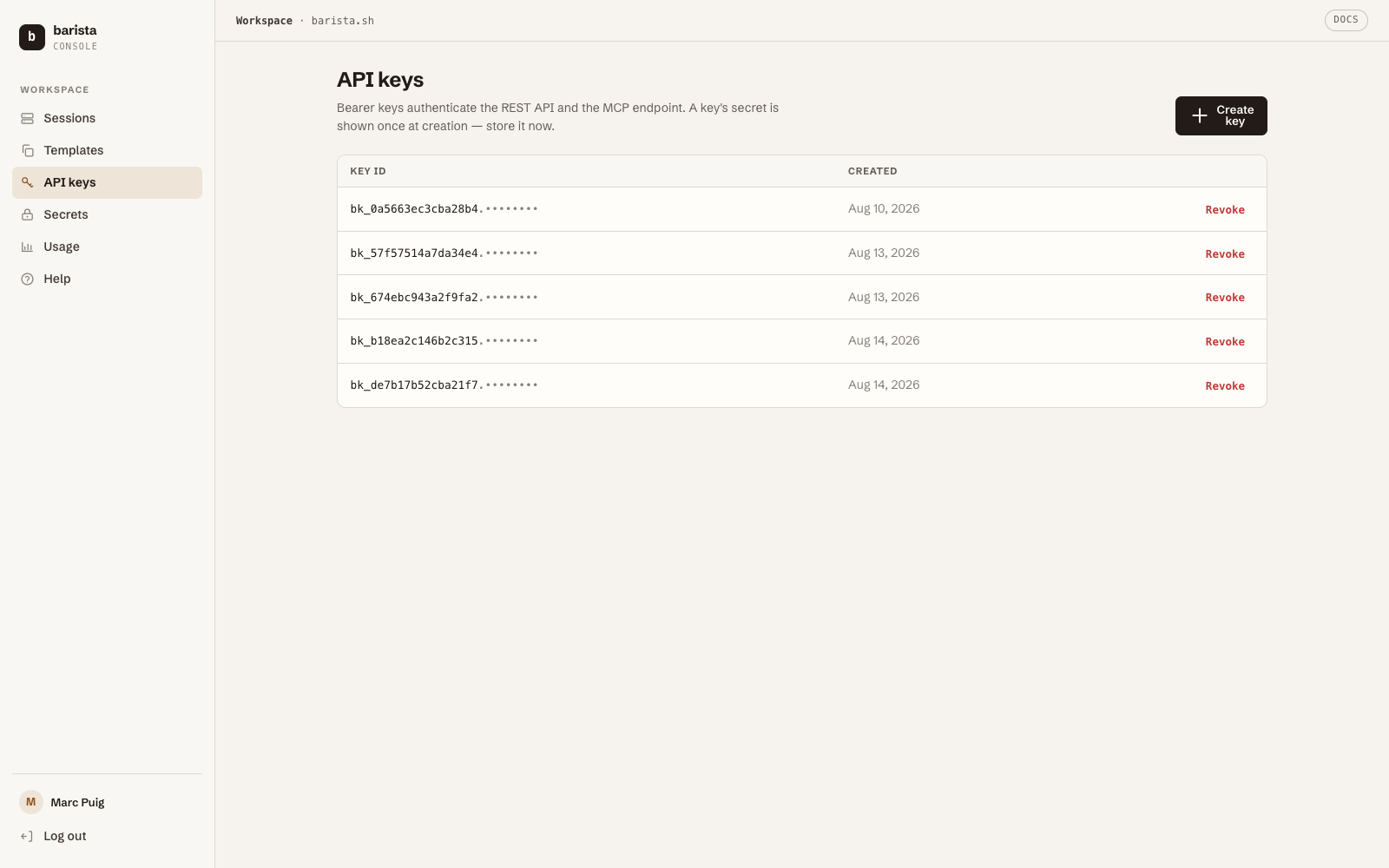
Task: Revoke key bk_57f57514a7da34e4
Action: [1225, 254]
